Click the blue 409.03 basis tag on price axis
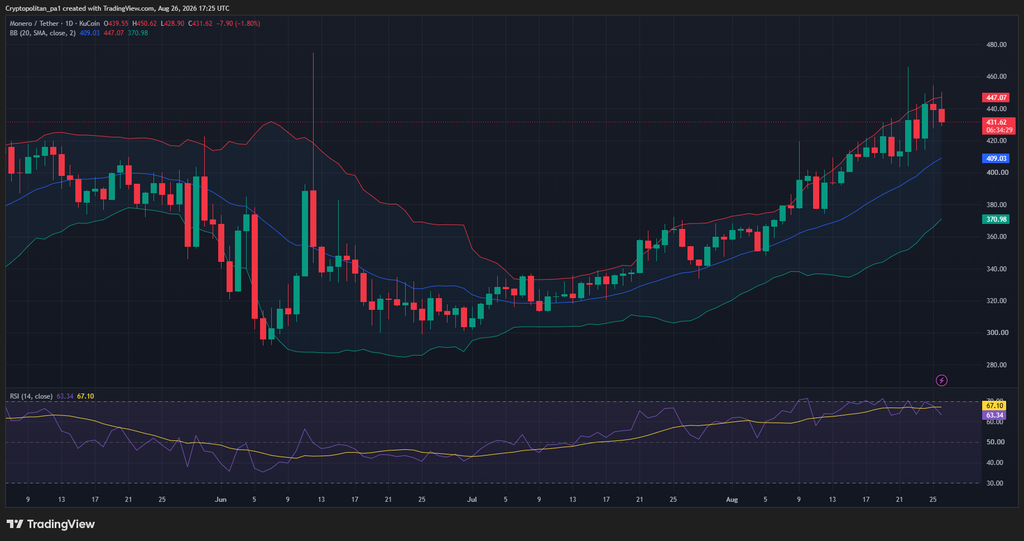 pos(996,158)
